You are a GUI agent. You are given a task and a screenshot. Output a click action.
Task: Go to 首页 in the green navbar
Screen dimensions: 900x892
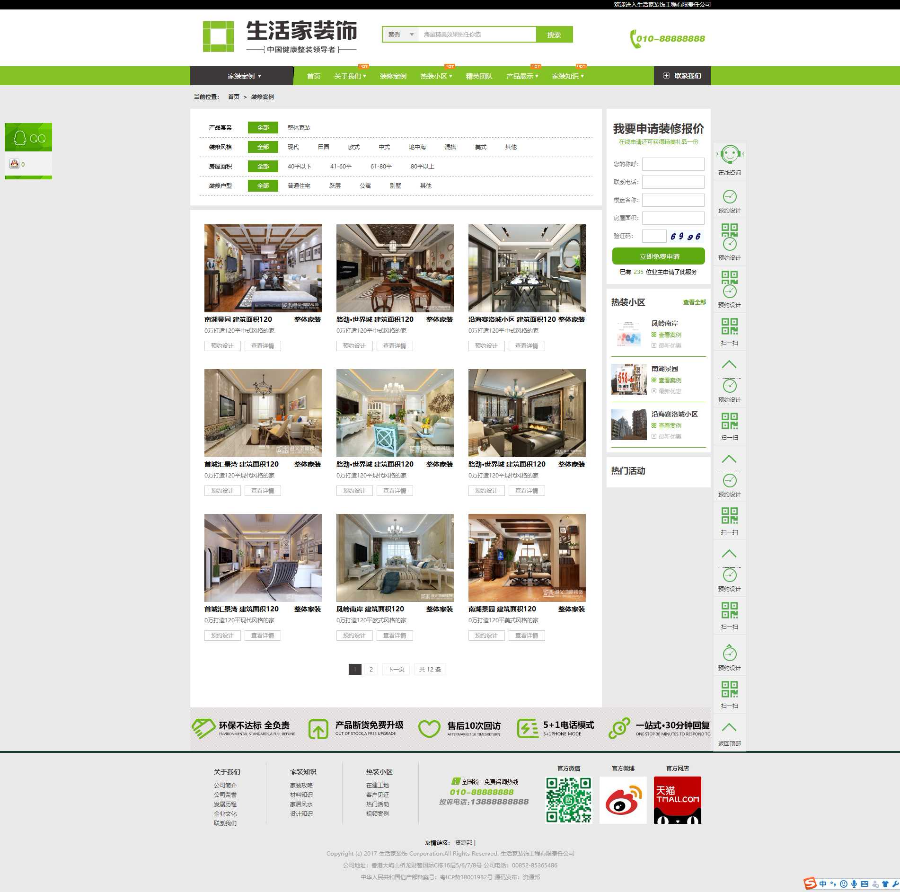(313, 76)
